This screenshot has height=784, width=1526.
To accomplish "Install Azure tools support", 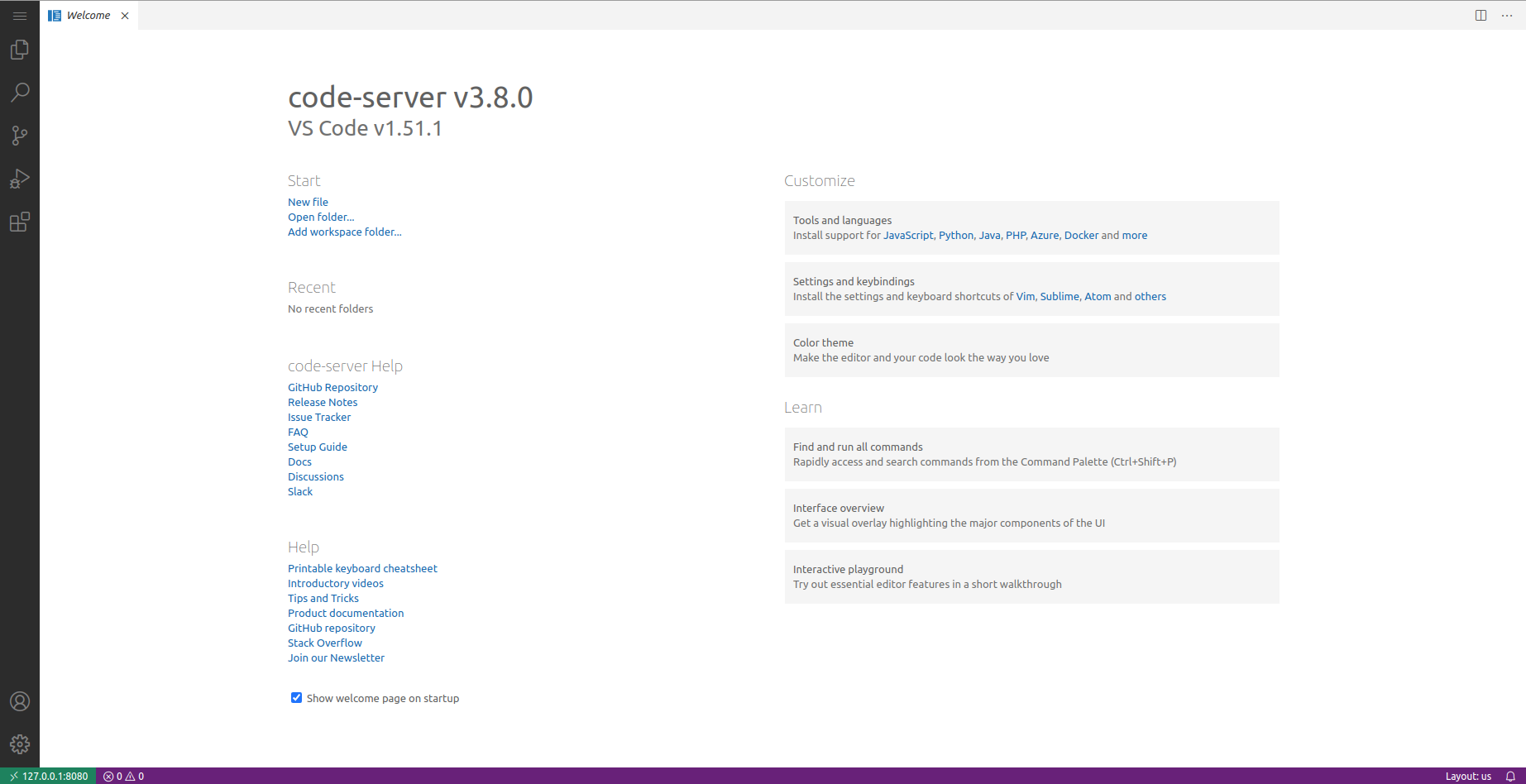I will tap(1045, 235).
